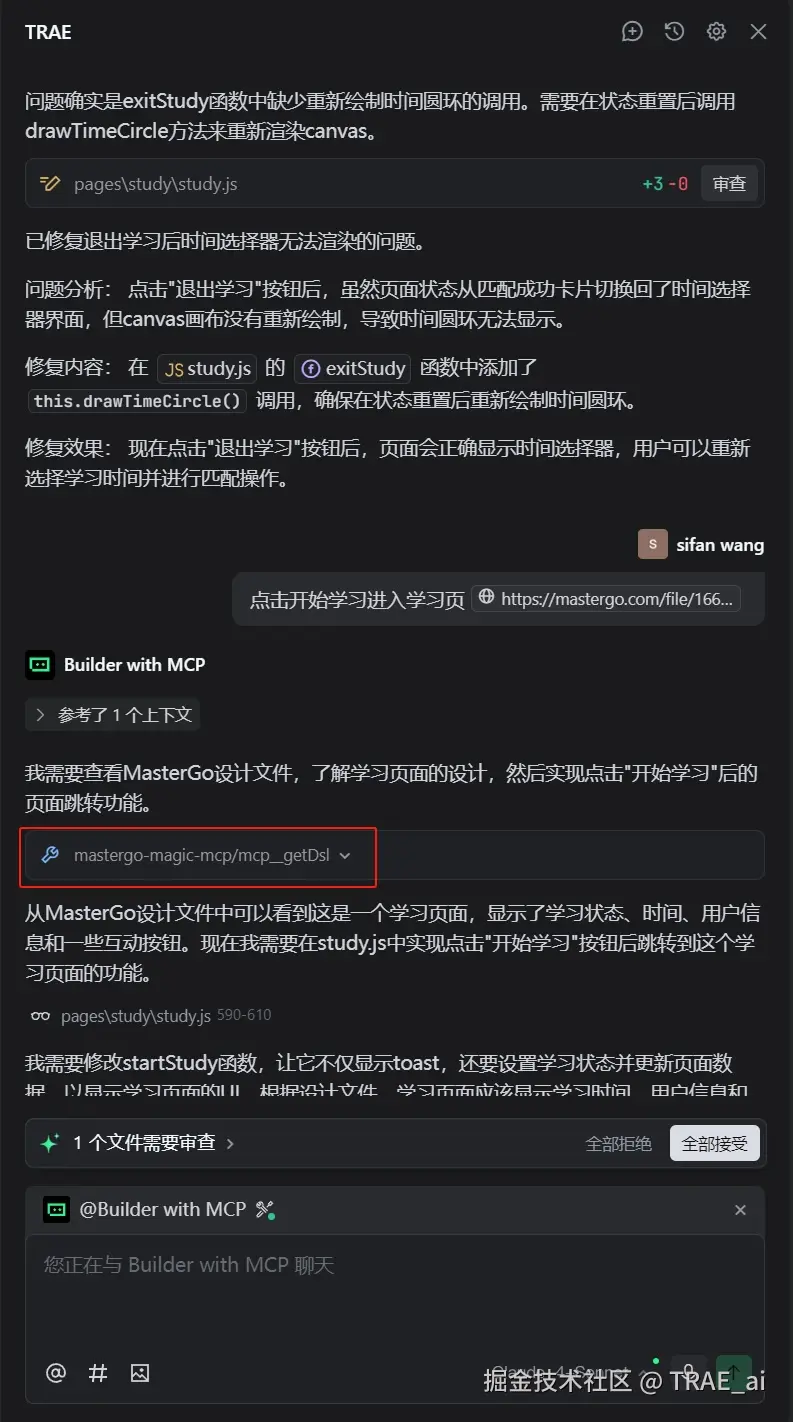The height and width of the screenshot is (1422, 793).
Task: Start a new chat with the plus-bubble icon
Action: point(632,32)
